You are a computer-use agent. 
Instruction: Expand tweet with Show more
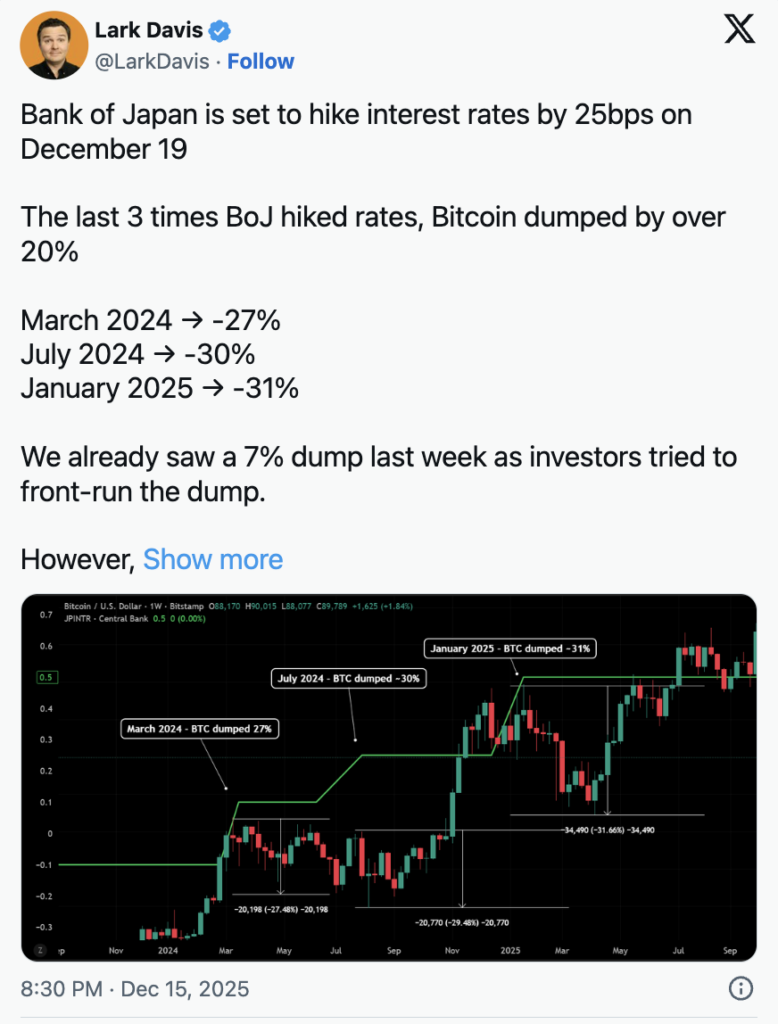[213, 560]
